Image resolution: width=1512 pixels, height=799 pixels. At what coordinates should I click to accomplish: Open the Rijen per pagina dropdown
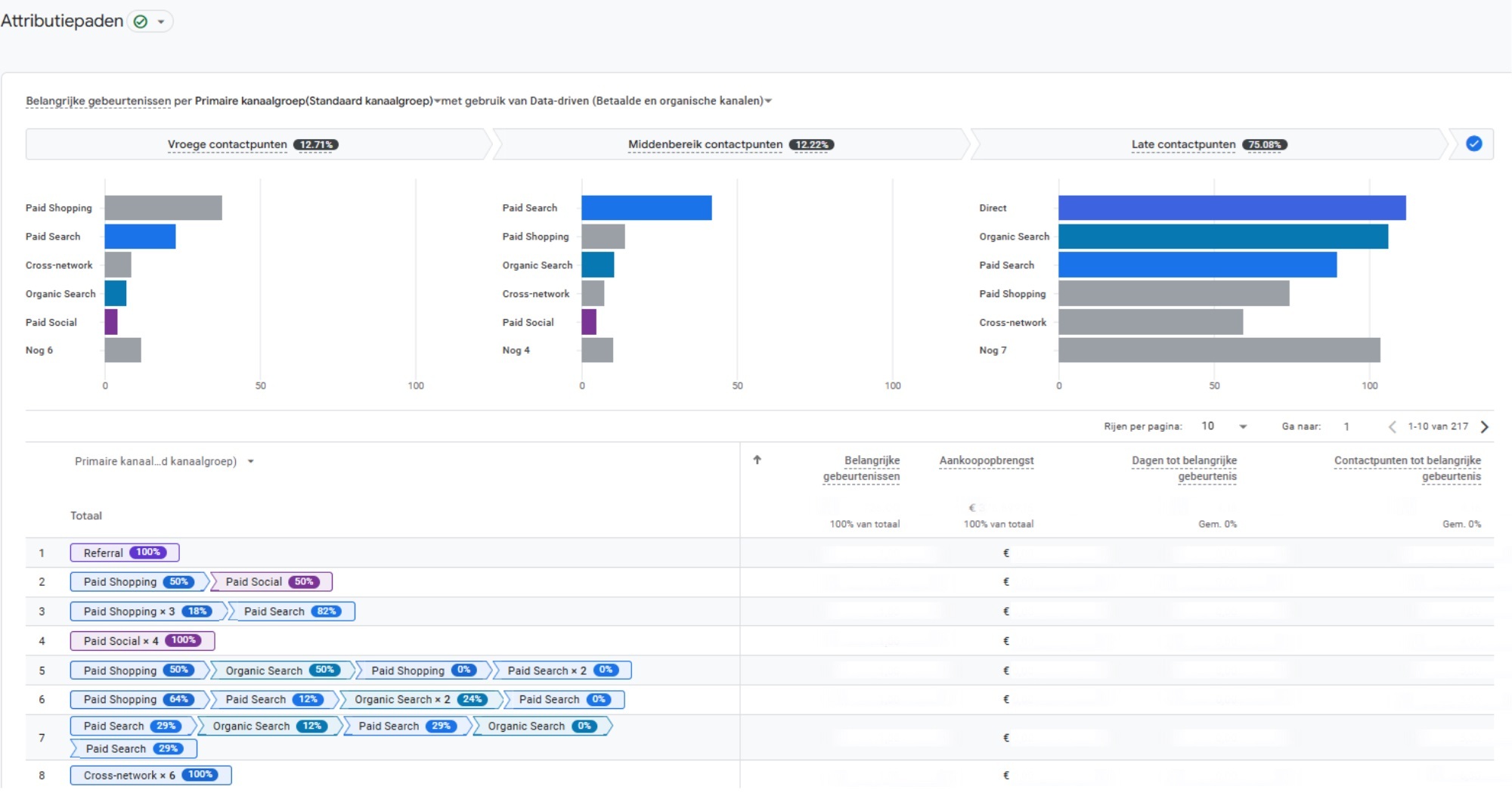coord(1223,426)
